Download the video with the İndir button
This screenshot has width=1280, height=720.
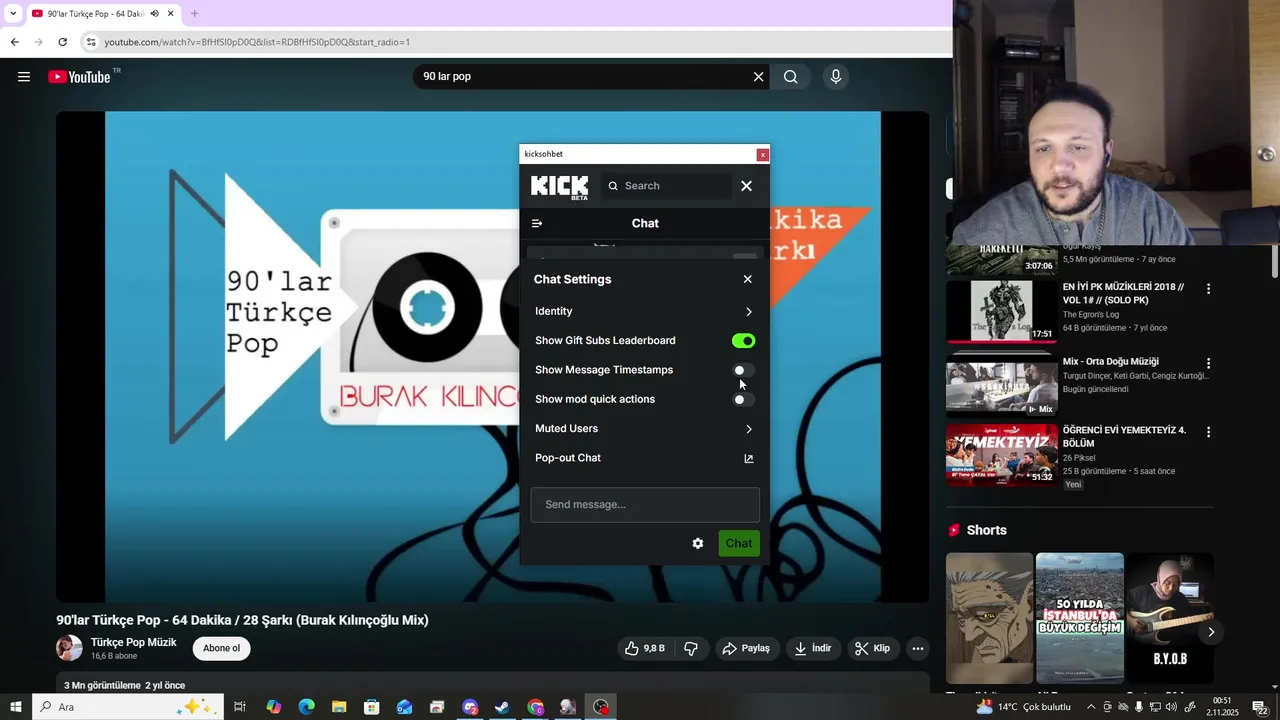[x=813, y=648]
